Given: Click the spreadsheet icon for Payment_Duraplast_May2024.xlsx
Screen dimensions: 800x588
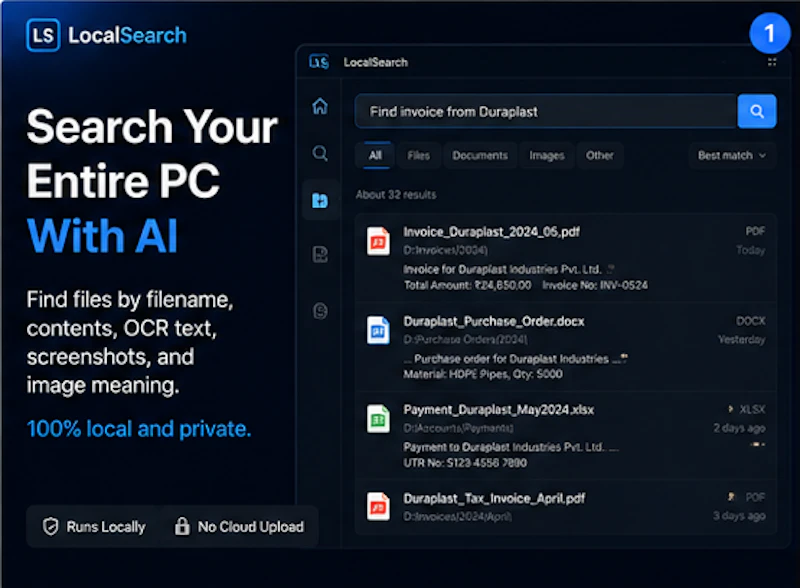Looking at the screenshot, I should 378,419.
